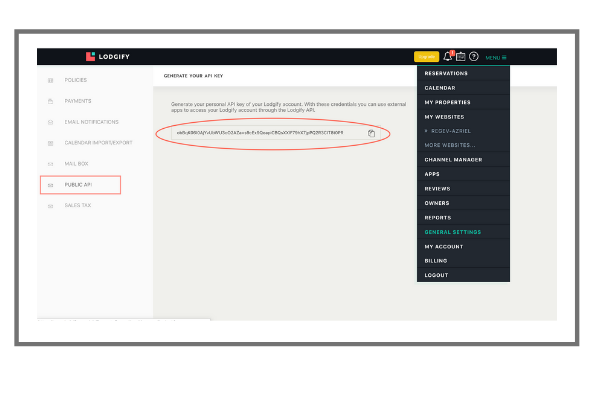Click the Public API sidebar icon
The height and width of the screenshot is (400, 600).
51,185
